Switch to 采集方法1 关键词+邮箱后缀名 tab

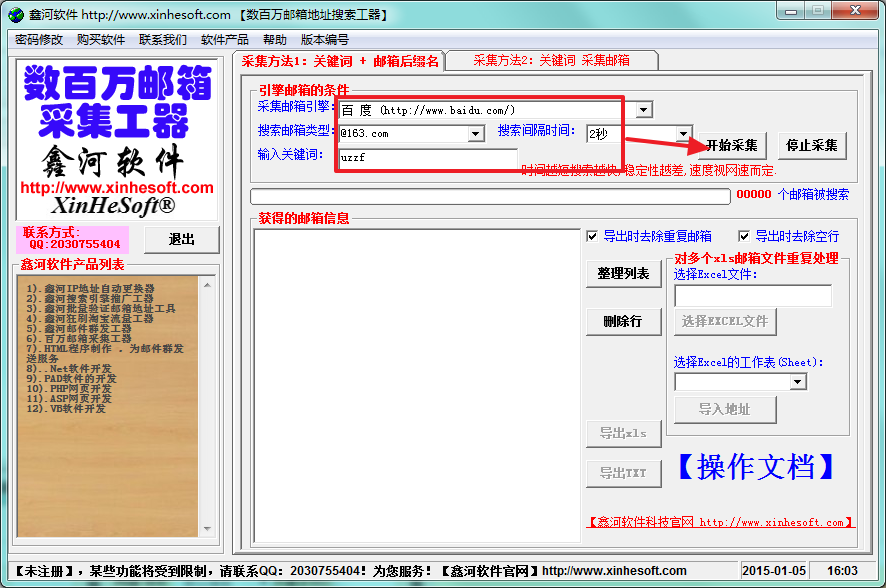tap(340, 61)
